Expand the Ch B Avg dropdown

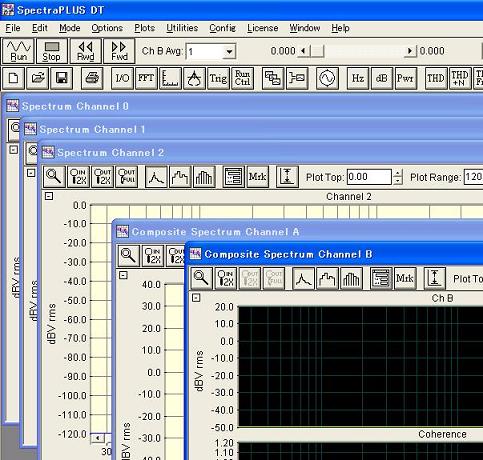229,52
